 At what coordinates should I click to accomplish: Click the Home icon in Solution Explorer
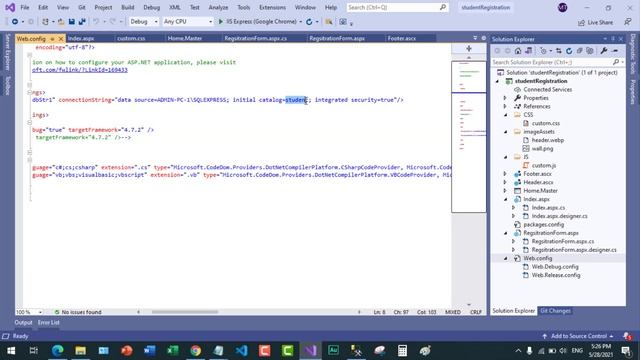518,51
